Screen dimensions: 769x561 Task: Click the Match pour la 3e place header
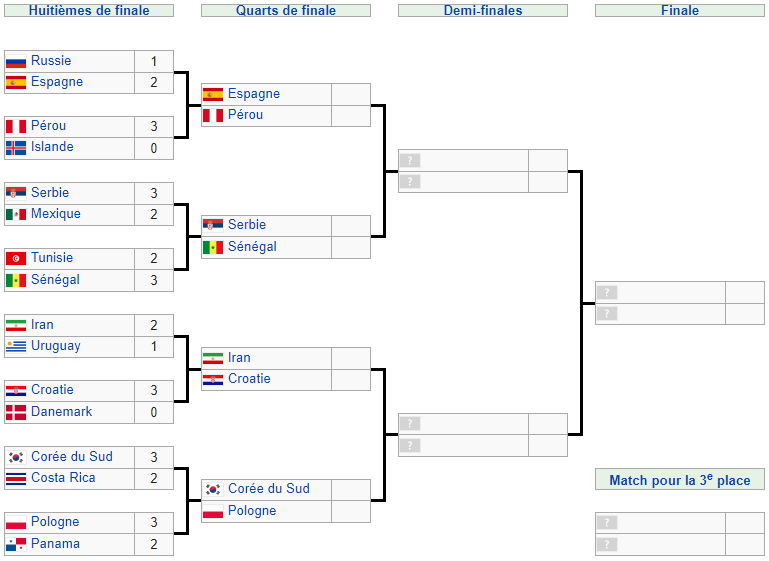(680, 480)
